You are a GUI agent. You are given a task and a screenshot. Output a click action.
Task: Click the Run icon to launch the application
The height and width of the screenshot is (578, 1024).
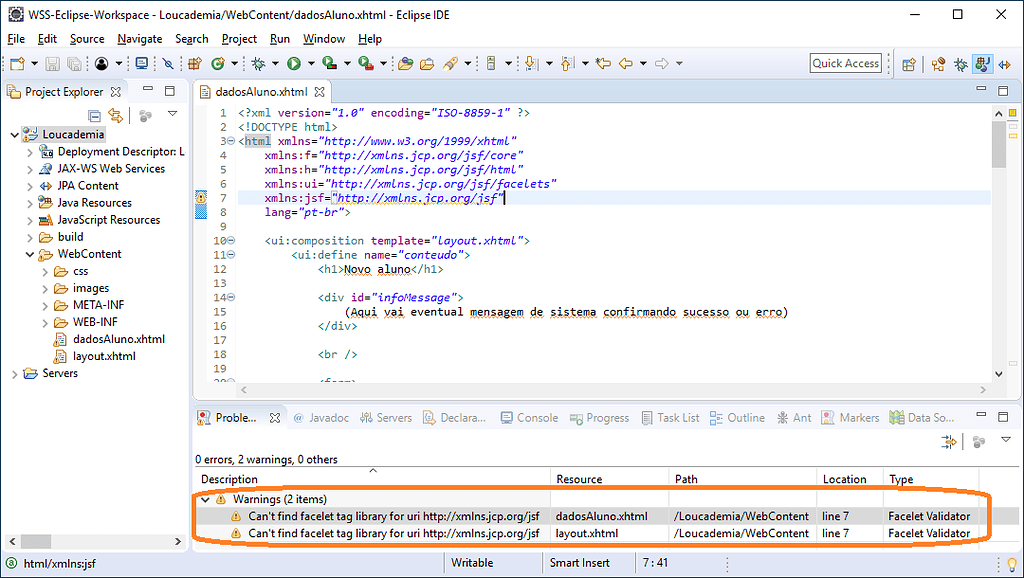(292, 64)
